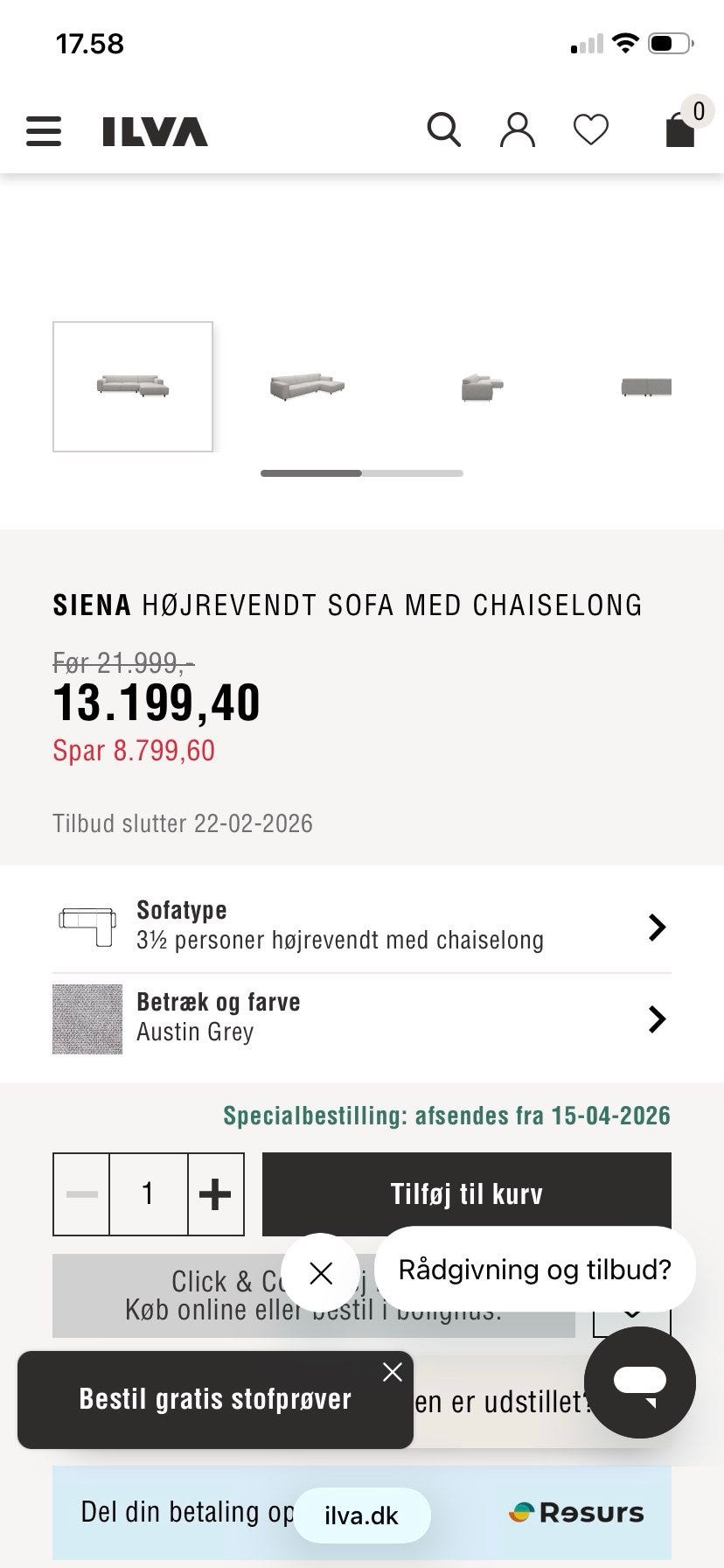Tap the ILVA logo
This screenshot has width=724, height=1568.
pyautogui.click(x=155, y=132)
